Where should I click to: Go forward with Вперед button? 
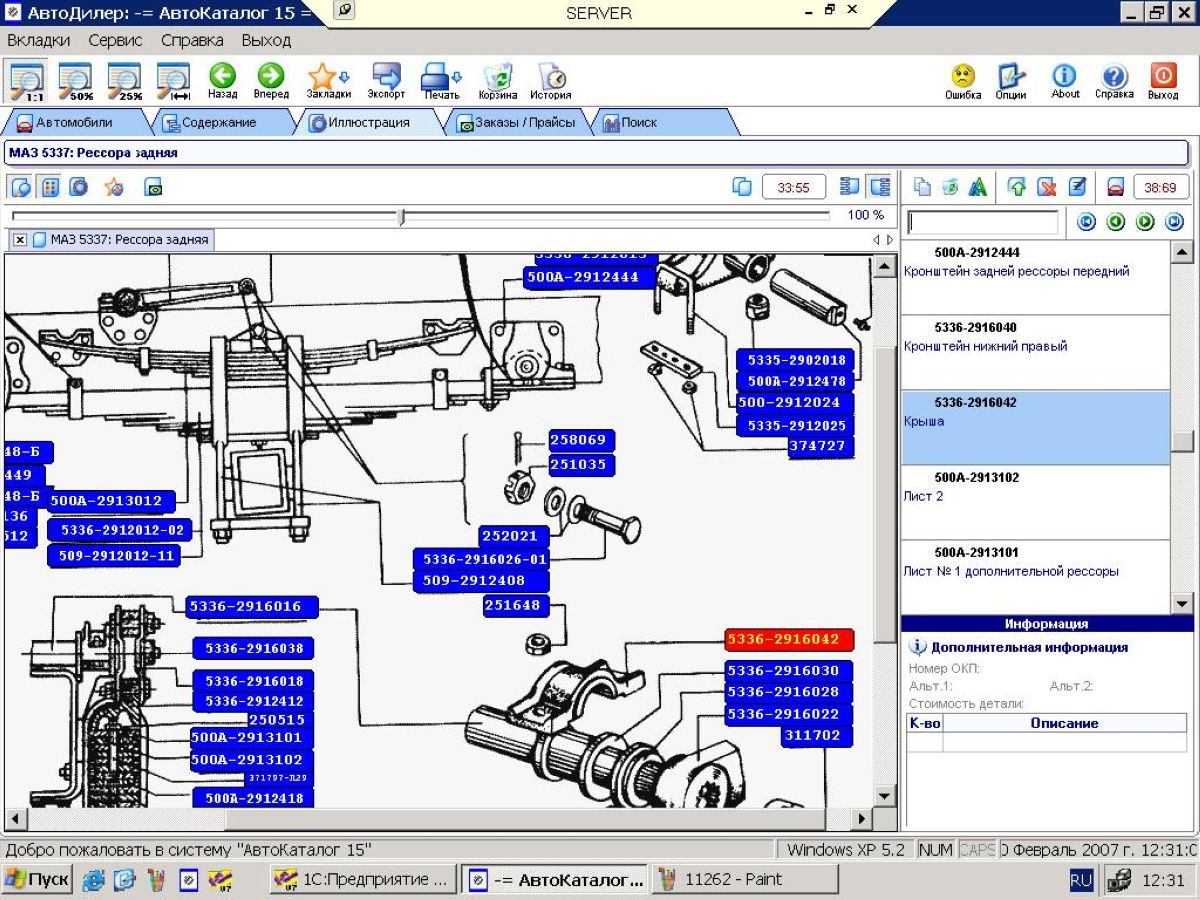271,81
